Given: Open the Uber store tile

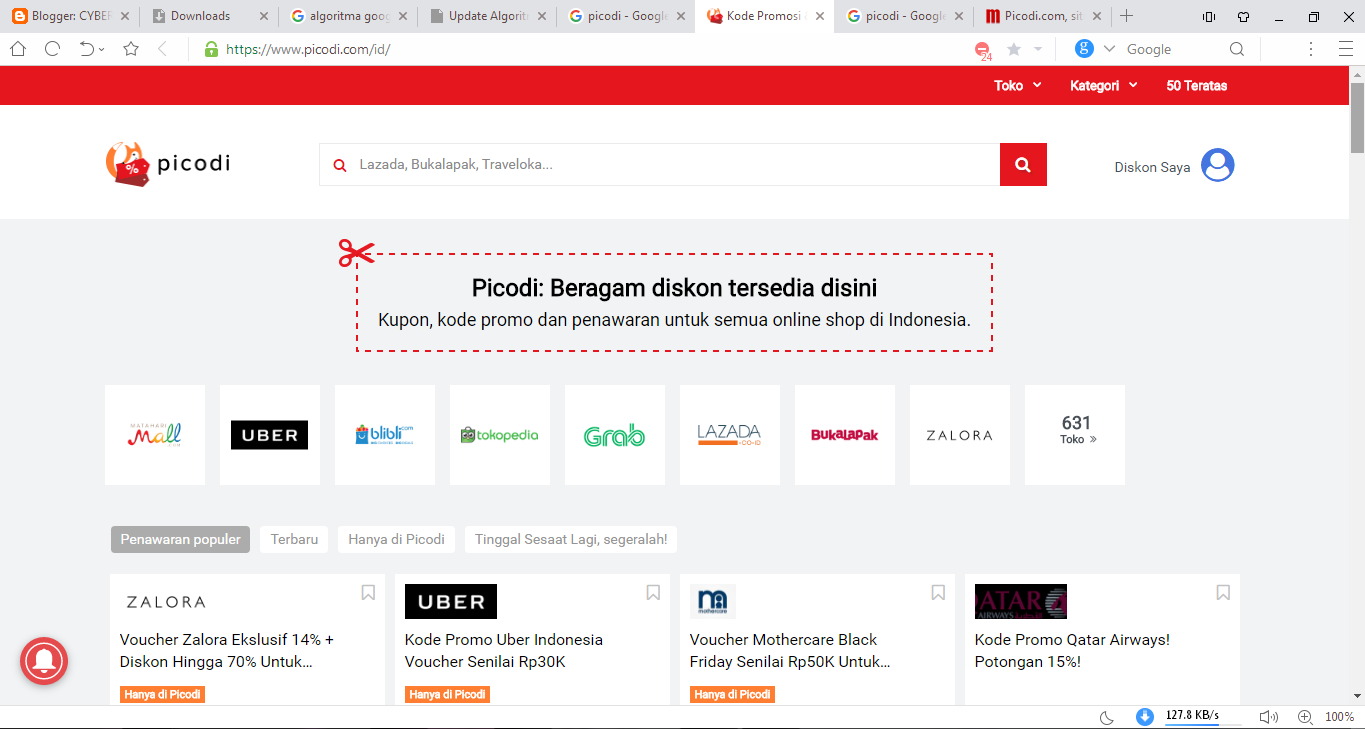Looking at the screenshot, I should pos(270,435).
